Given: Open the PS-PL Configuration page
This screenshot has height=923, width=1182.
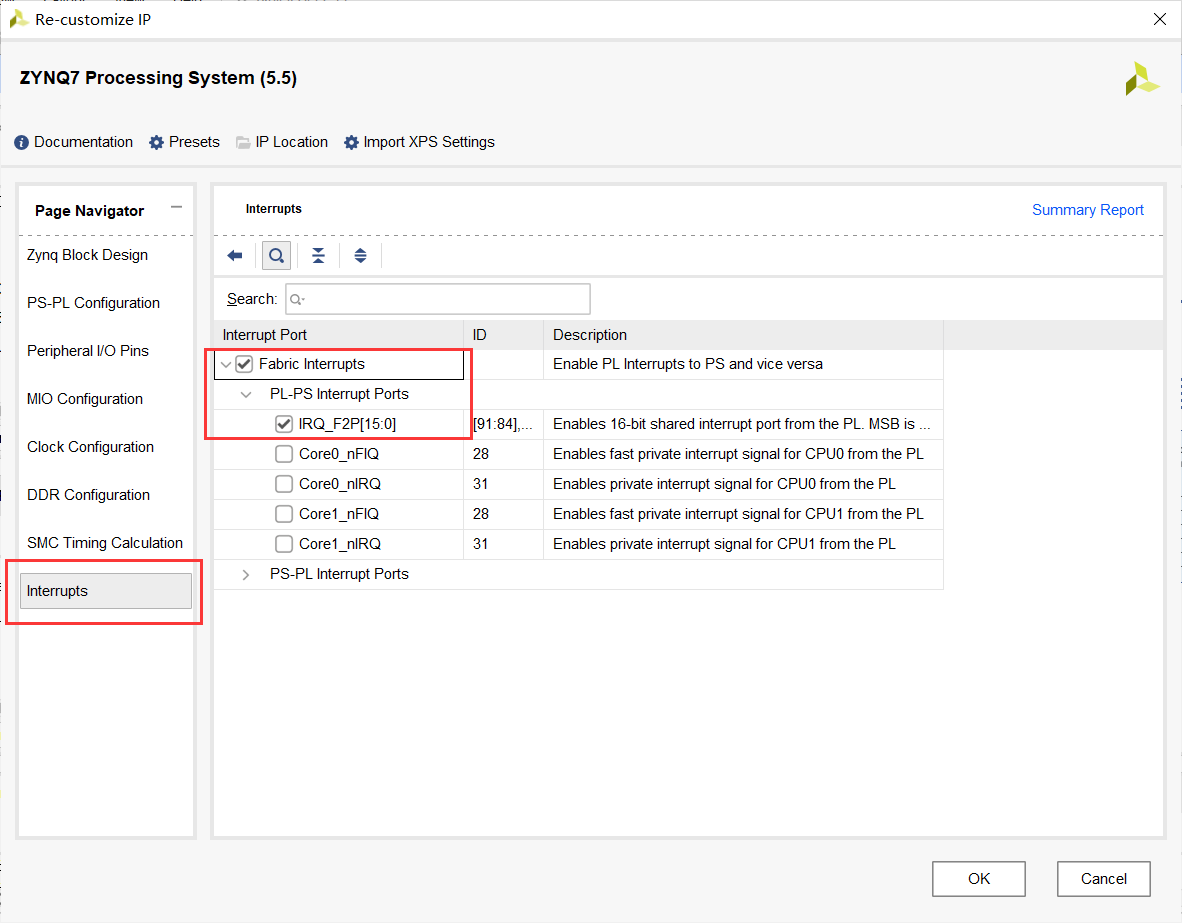Looking at the screenshot, I should (x=93, y=303).
